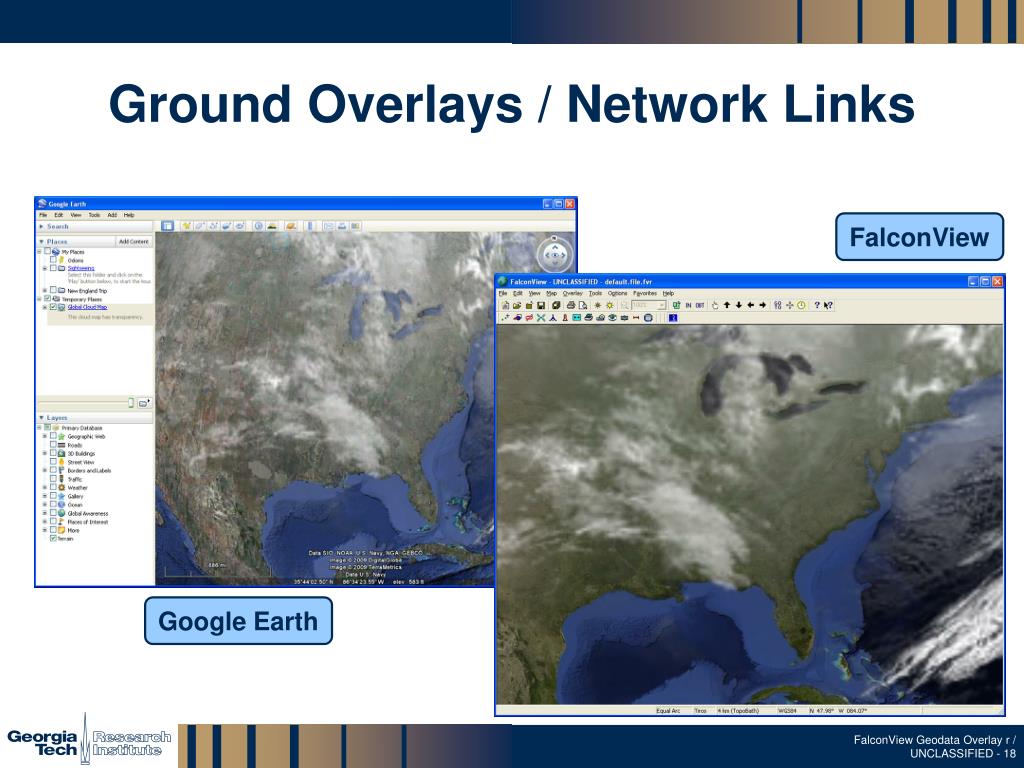This screenshot has height=768, width=1024.
Task: Click FalconView pan down arrow
Action: click(x=739, y=305)
